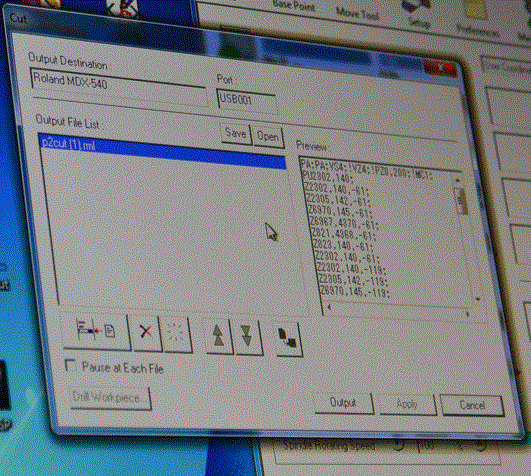This screenshot has width=531, height=476.
Task: Click preview scroll down arrow
Action: (x=478, y=299)
